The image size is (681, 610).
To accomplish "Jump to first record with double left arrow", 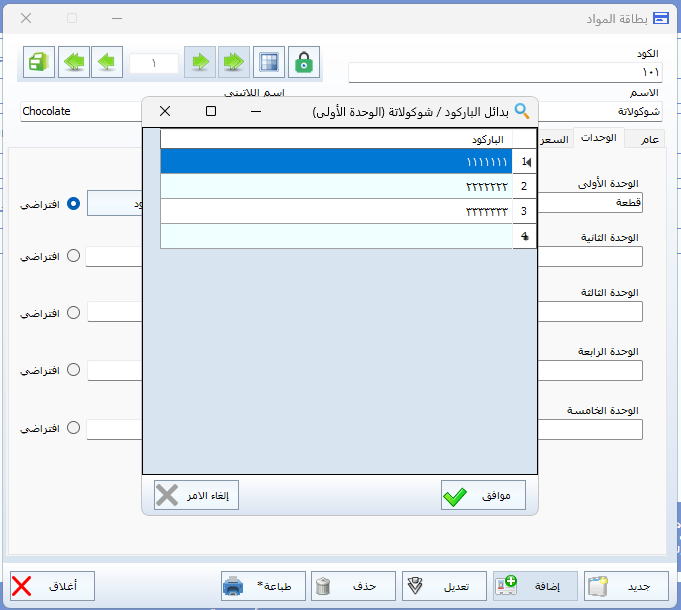I will click(74, 62).
